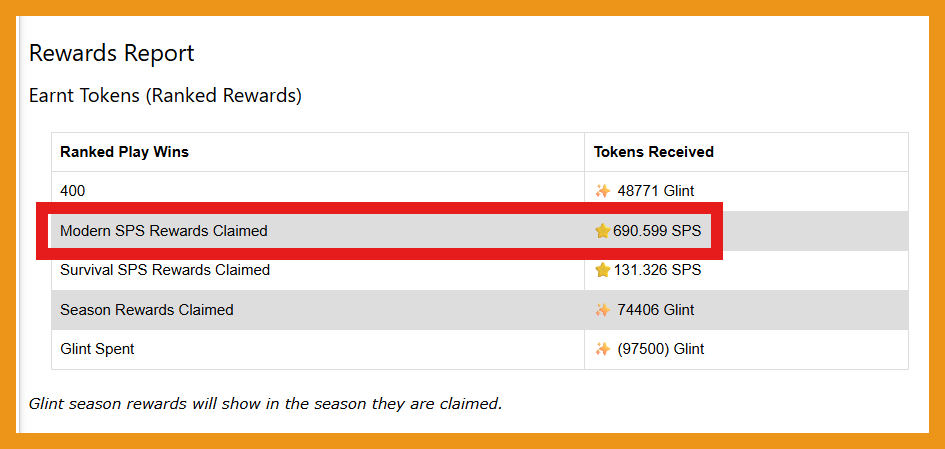Select the Rewards Report heading

tap(111, 53)
